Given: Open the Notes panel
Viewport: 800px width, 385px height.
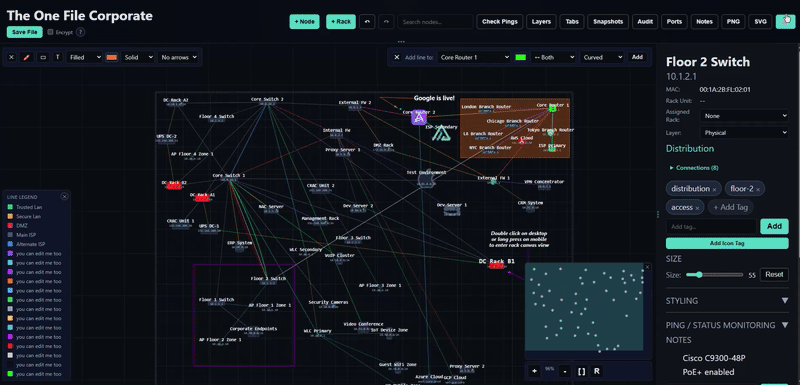Looking at the screenshot, I should 704,21.
